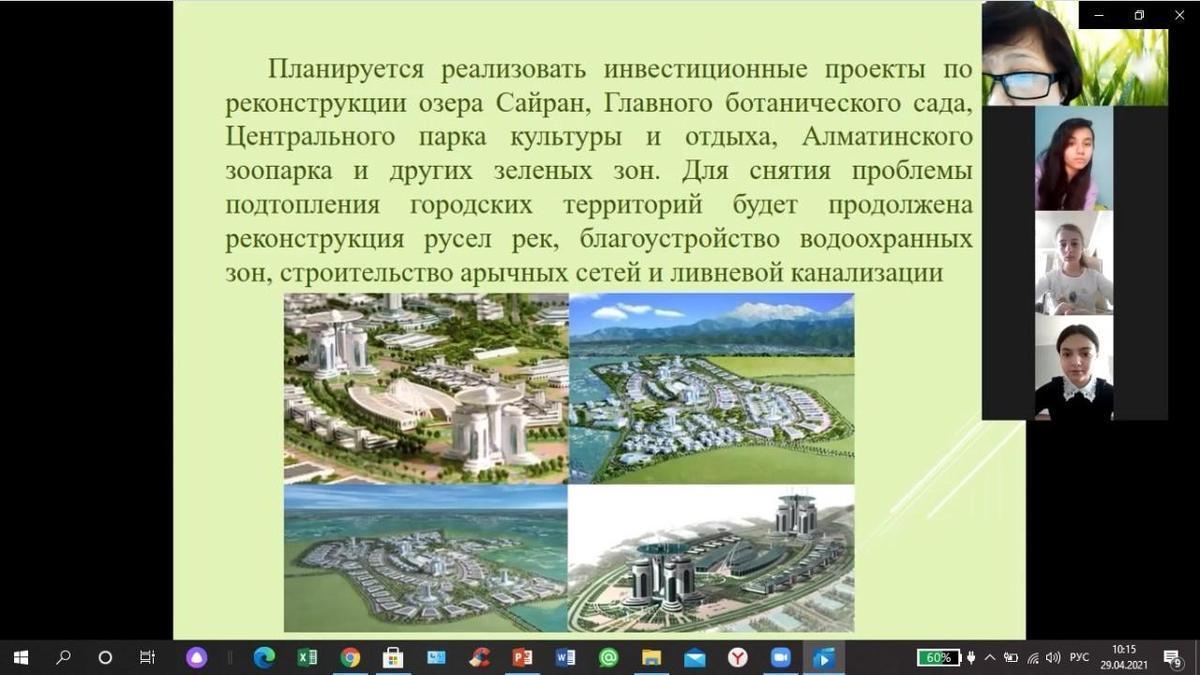Open PowerPoint from the taskbar

tap(522, 657)
